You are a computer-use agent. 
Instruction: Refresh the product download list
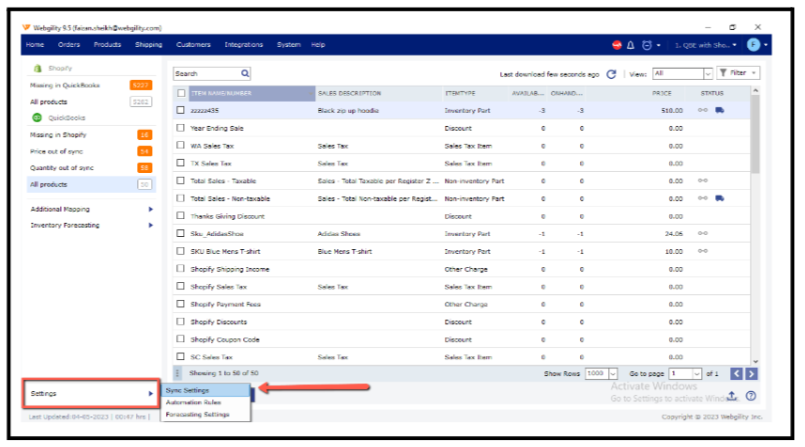click(x=611, y=74)
